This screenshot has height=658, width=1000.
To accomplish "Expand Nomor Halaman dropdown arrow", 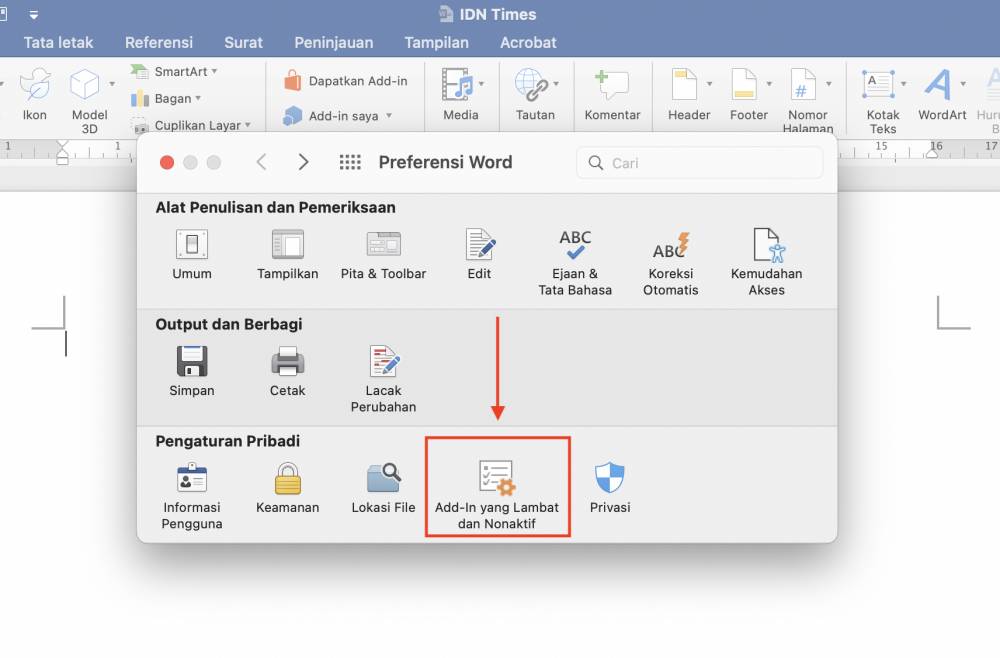I will pyautogui.click(x=828, y=84).
